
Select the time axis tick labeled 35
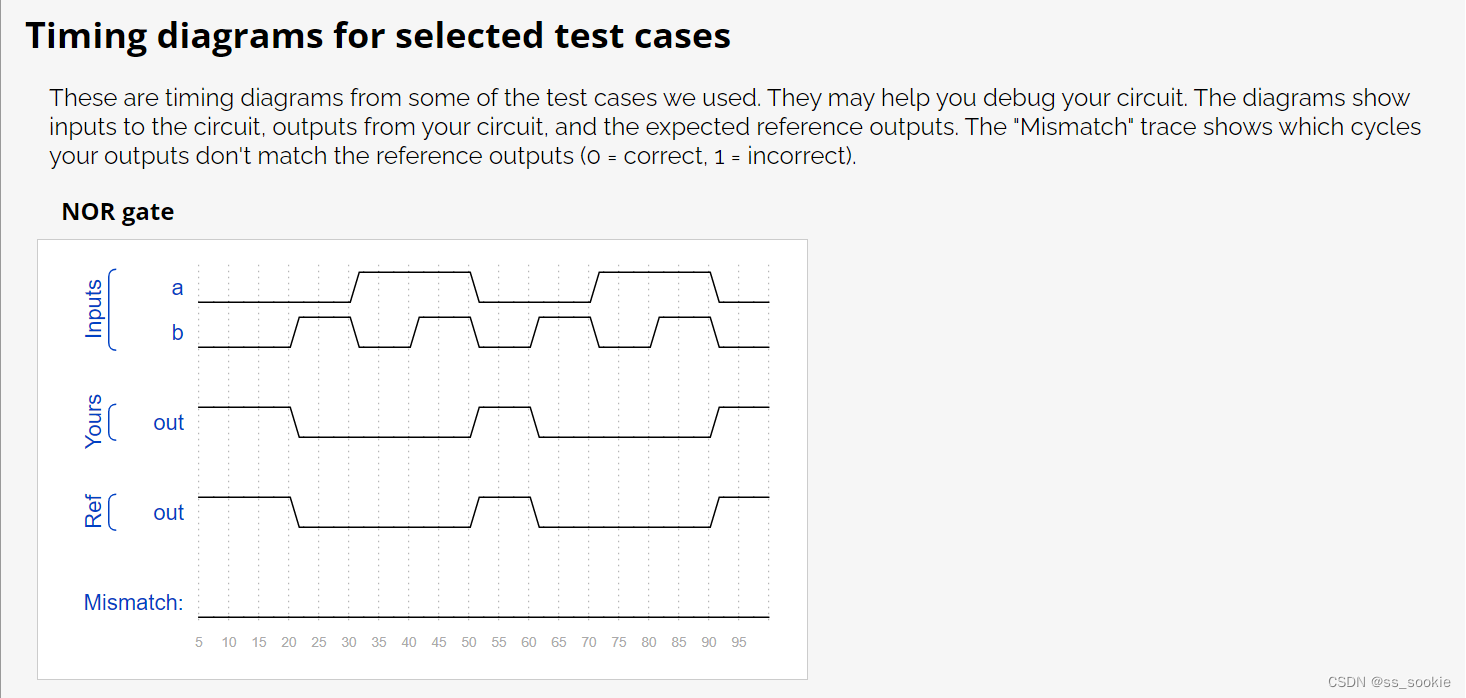[379, 642]
